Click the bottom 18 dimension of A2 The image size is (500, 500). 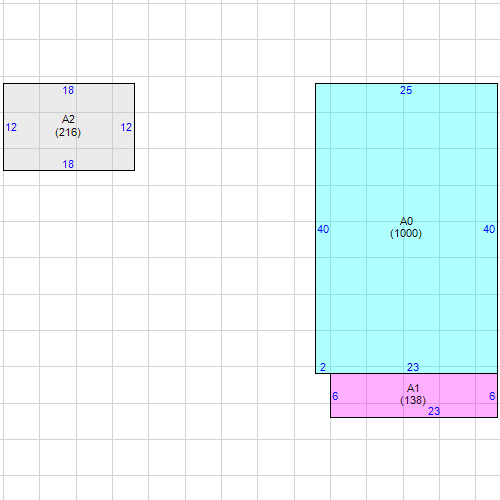point(68,164)
